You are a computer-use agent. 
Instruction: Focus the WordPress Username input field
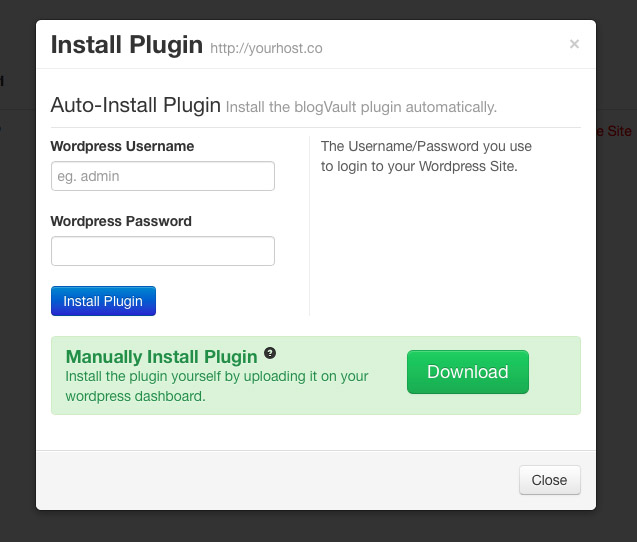[163, 176]
